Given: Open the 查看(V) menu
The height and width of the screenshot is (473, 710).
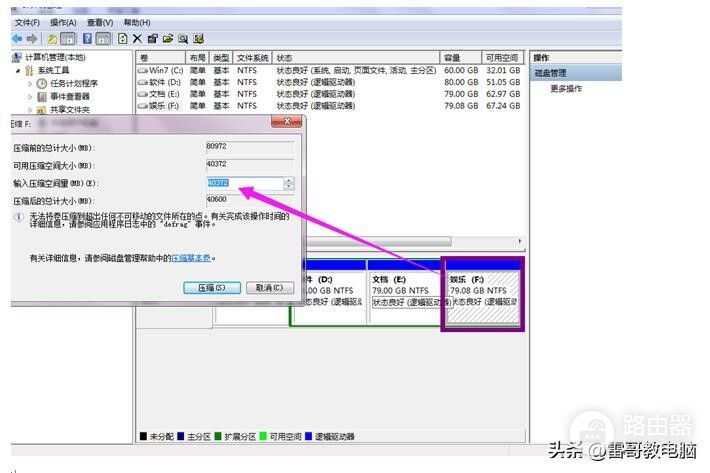Looking at the screenshot, I should (x=99, y=22).
